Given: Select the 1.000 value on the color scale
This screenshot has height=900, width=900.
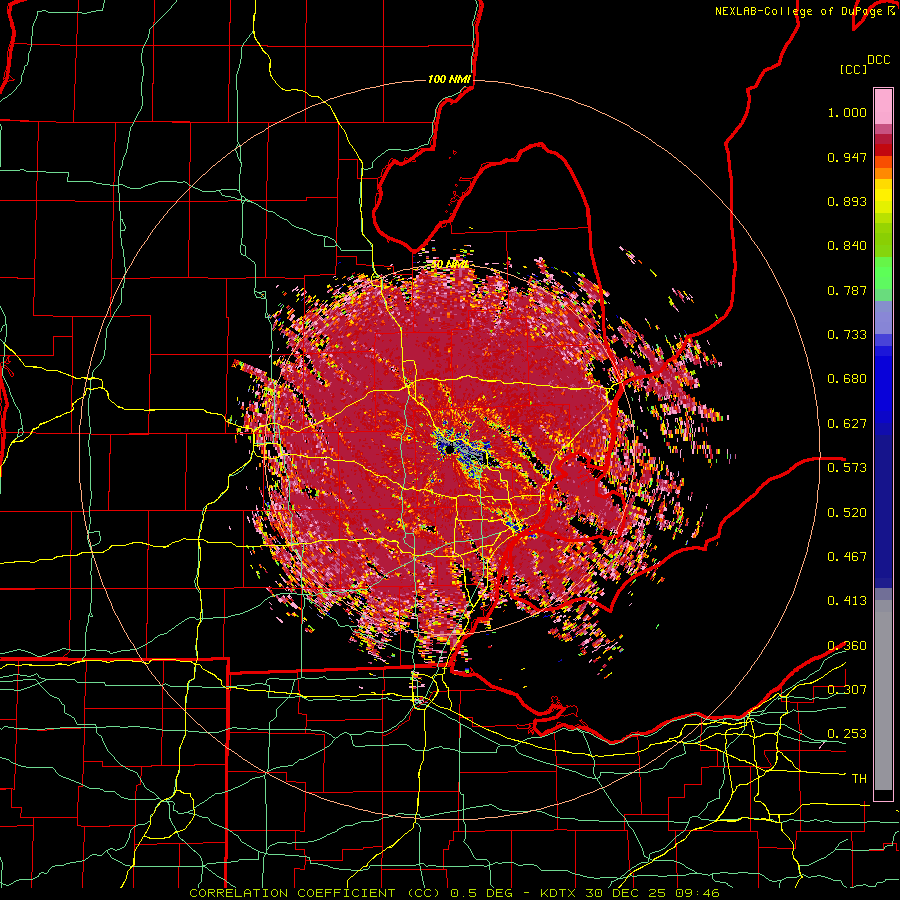Looking at the screenshot, I should tap(847, 112).
